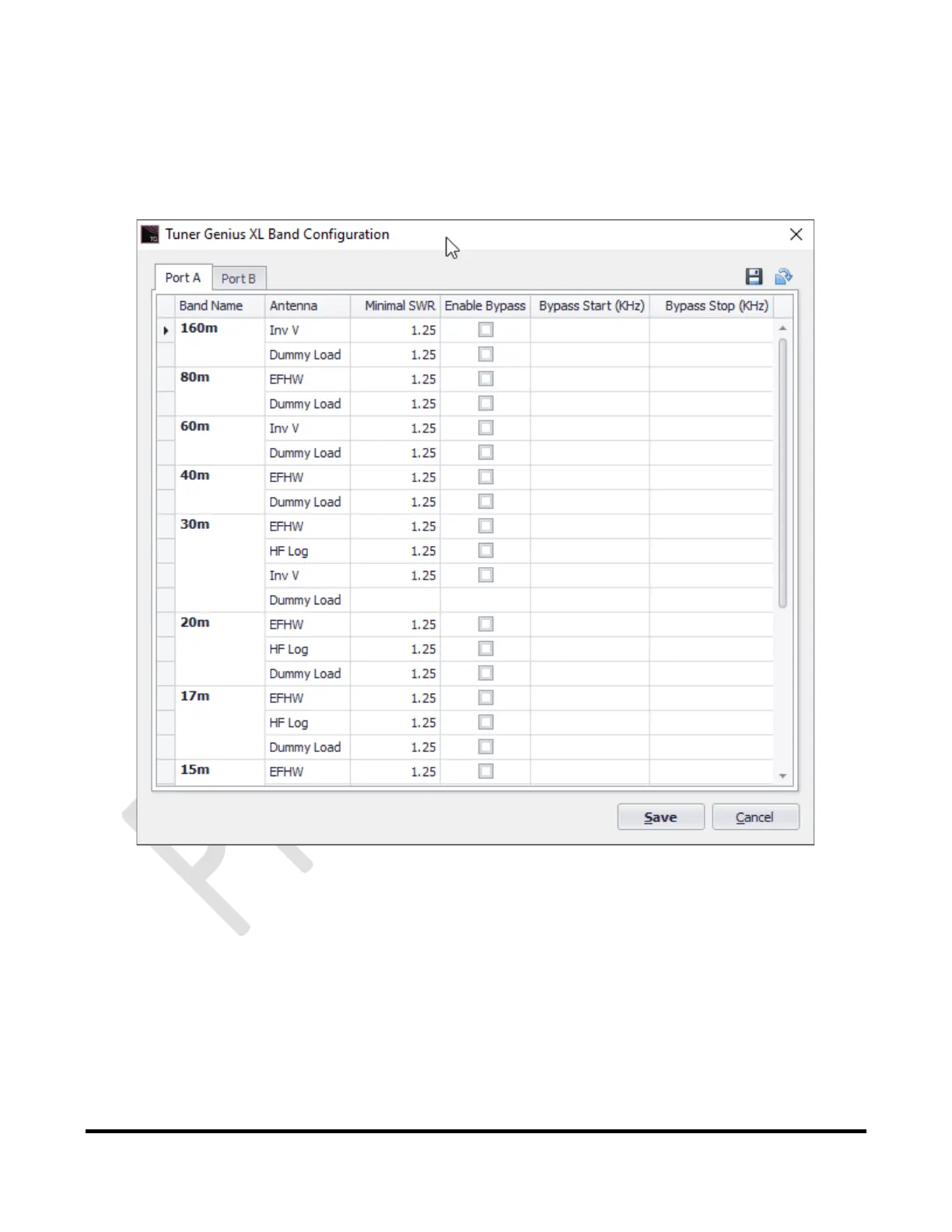Select the bypass checkbox for 17m EFHW
Viewport: 952px width, 1232px height.
pyautogui.click(x=486, y=698)
